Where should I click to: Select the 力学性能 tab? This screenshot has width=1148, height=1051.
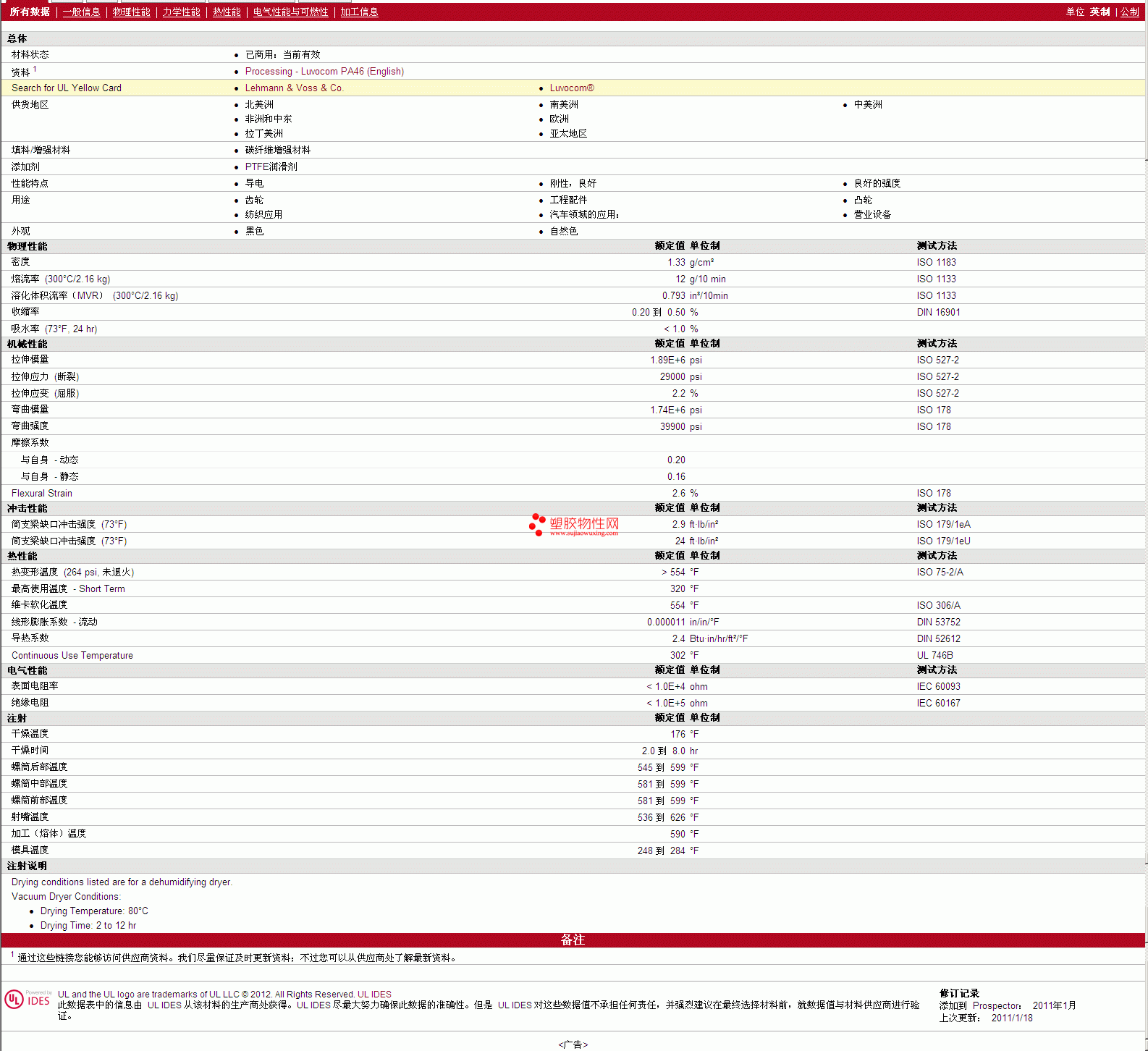(181, 12)
